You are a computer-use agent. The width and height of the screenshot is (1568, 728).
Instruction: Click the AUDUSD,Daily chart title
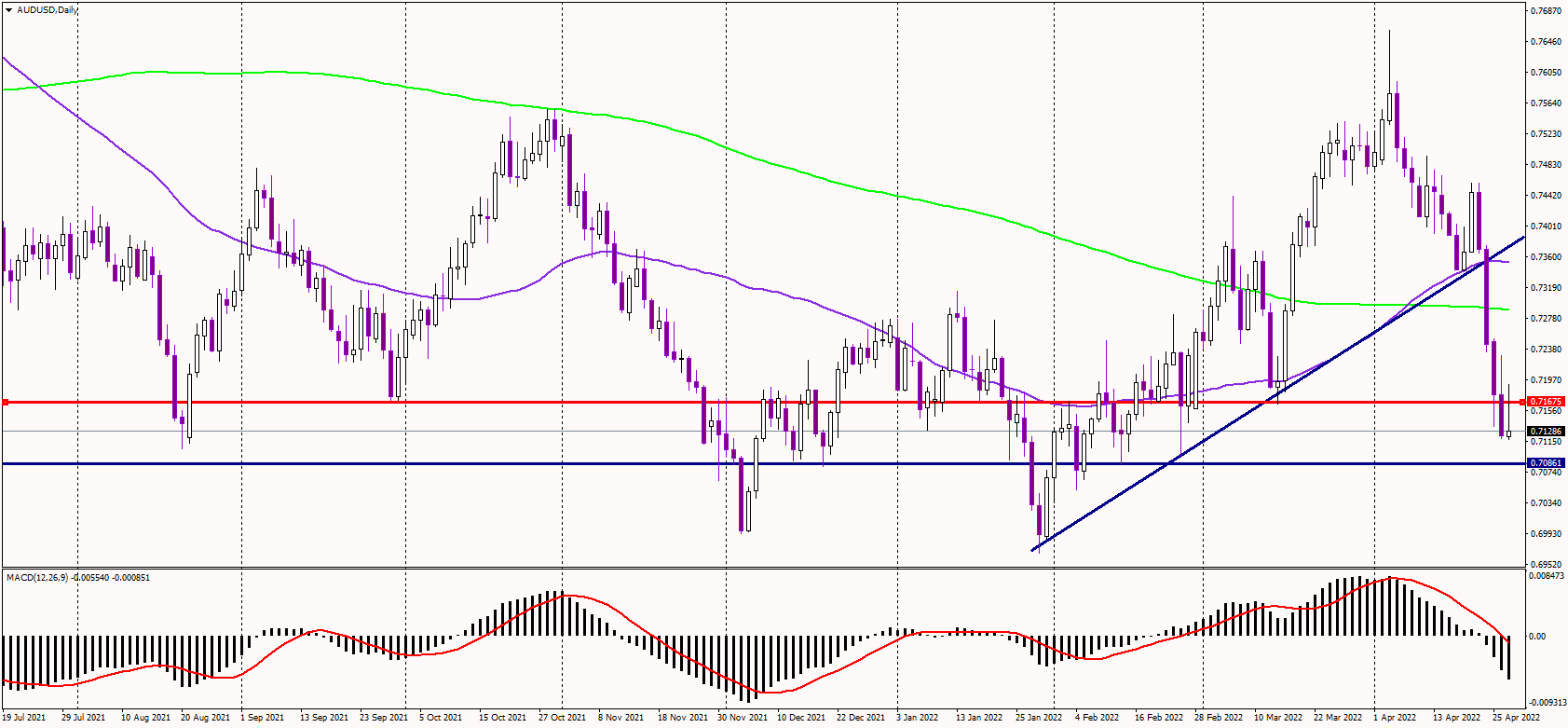[x=48, y=9]
